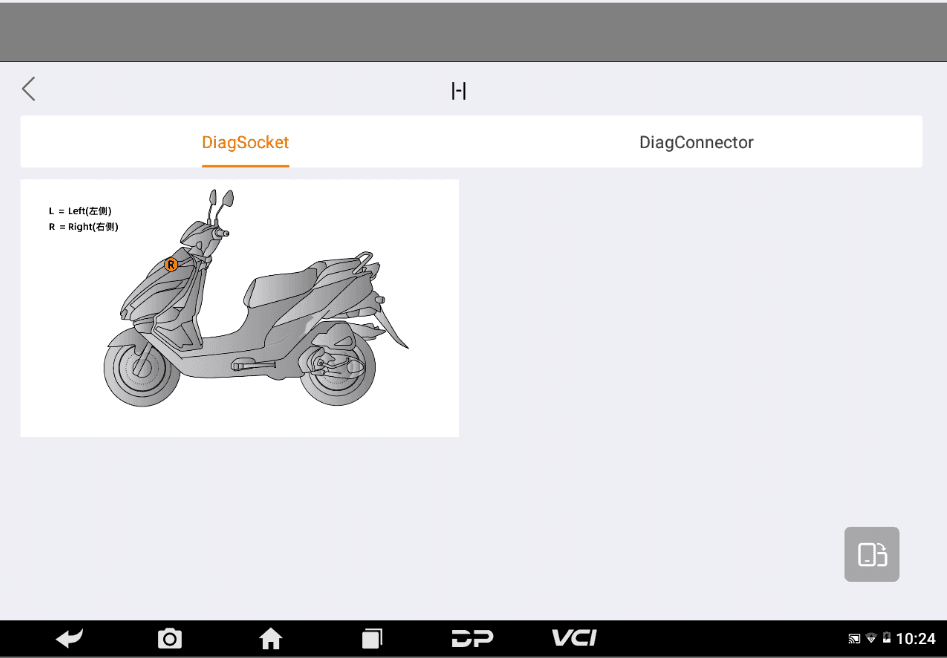
Task: Tap the VCI connection icon
Action: (574, 638)
